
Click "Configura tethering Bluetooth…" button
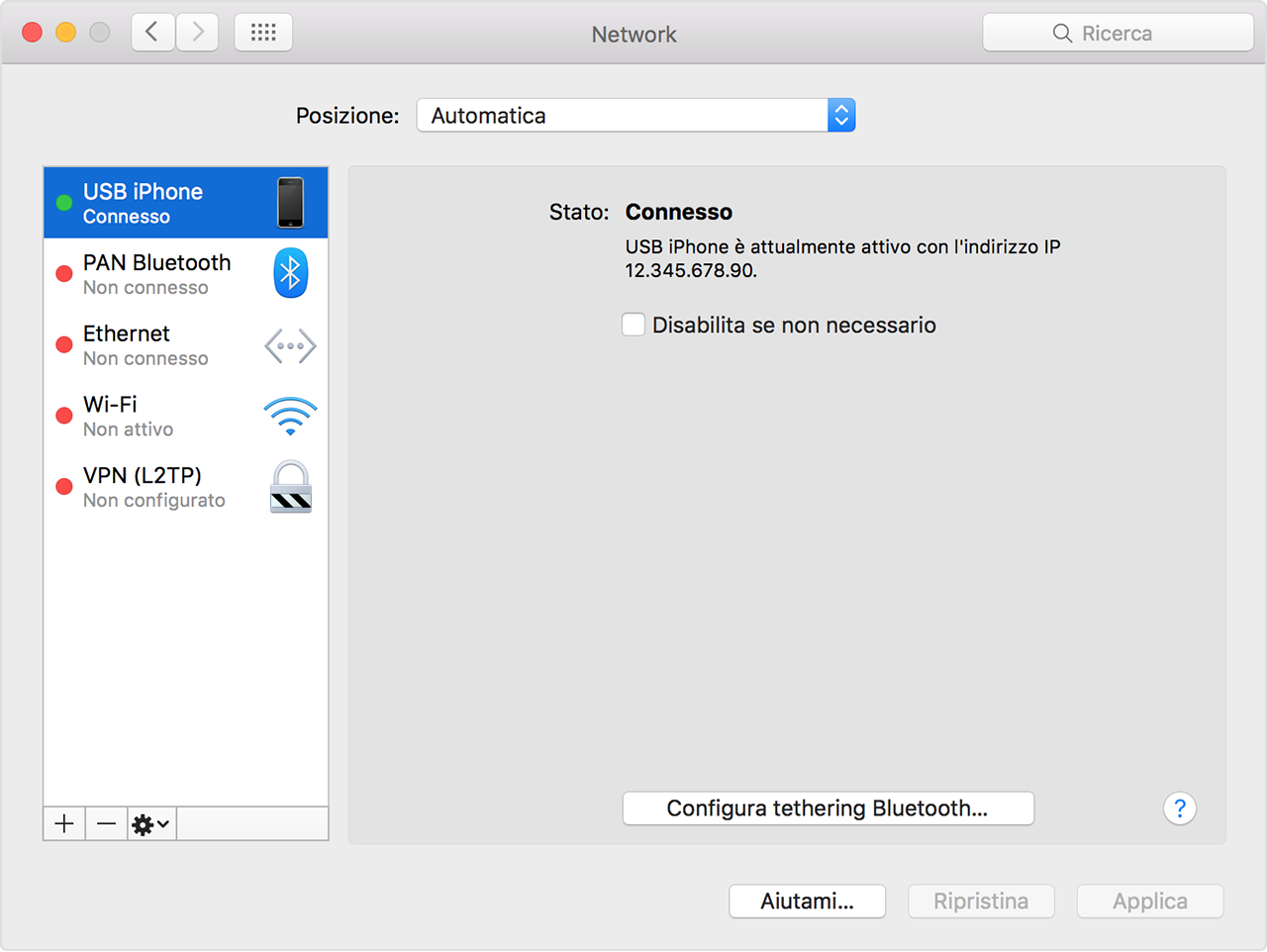828,809
